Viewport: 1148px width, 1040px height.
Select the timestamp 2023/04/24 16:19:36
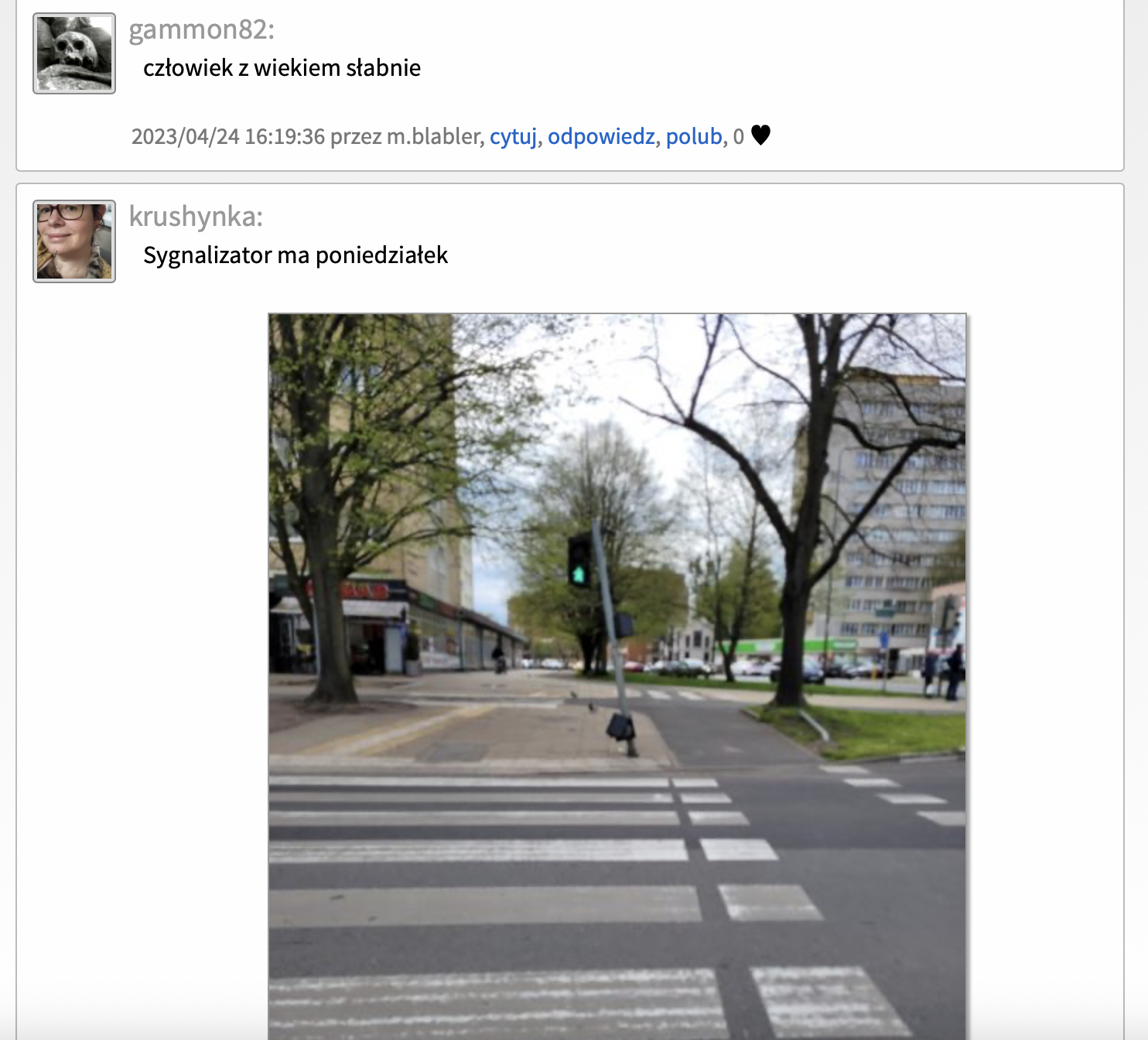228,136
